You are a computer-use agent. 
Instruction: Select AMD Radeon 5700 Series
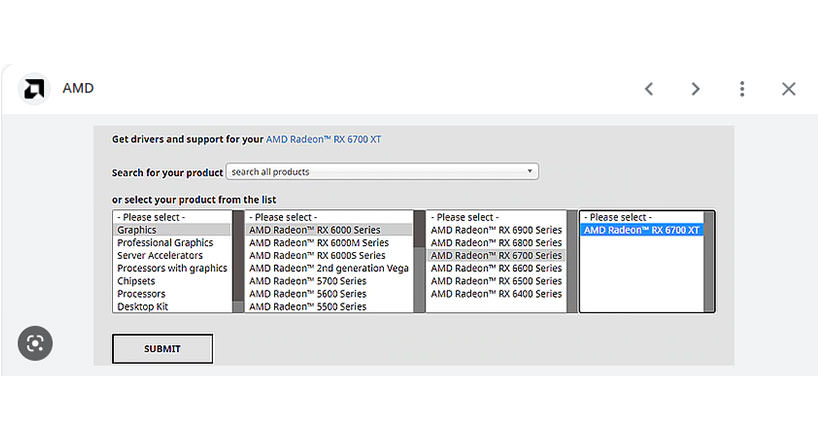pyautogui.click(x=329, y=281)
